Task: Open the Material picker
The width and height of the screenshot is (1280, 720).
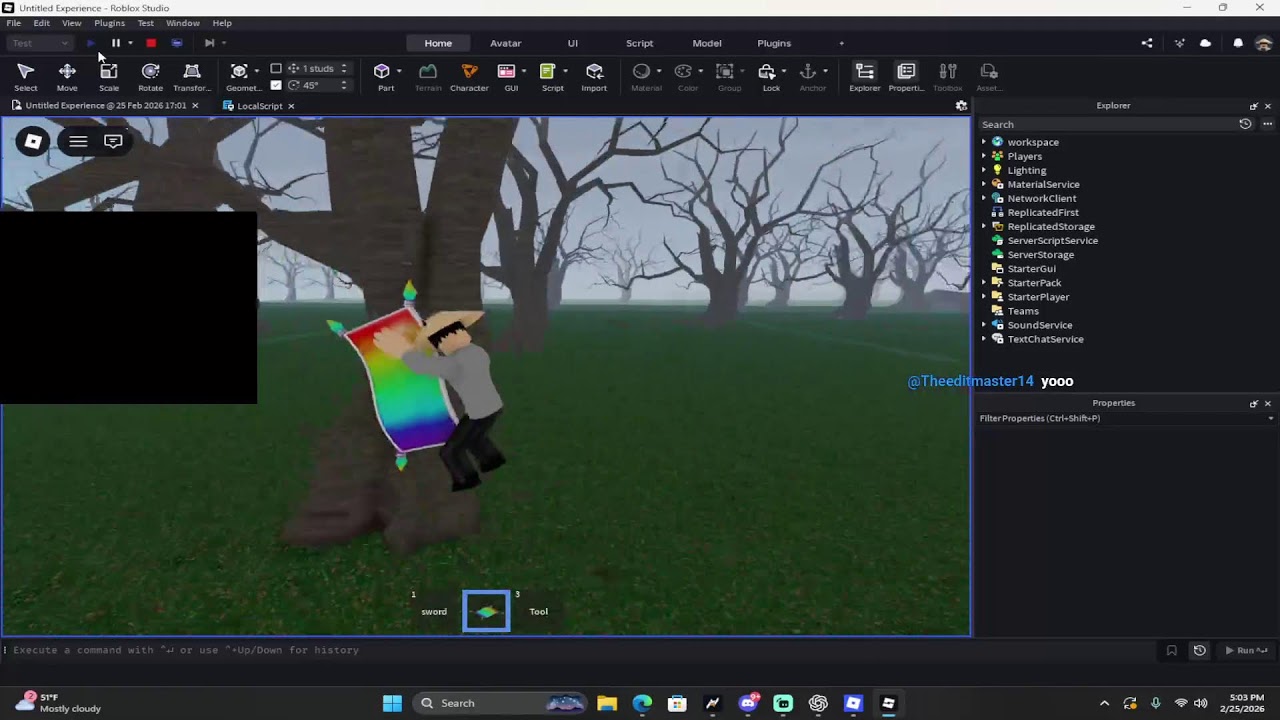Action: coord(642,77)
